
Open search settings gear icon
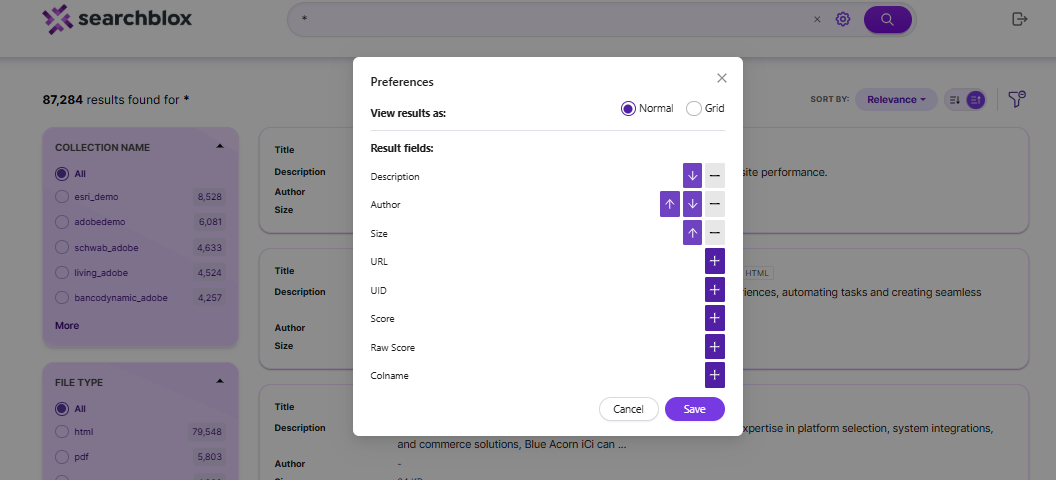[x=843, y=19]
